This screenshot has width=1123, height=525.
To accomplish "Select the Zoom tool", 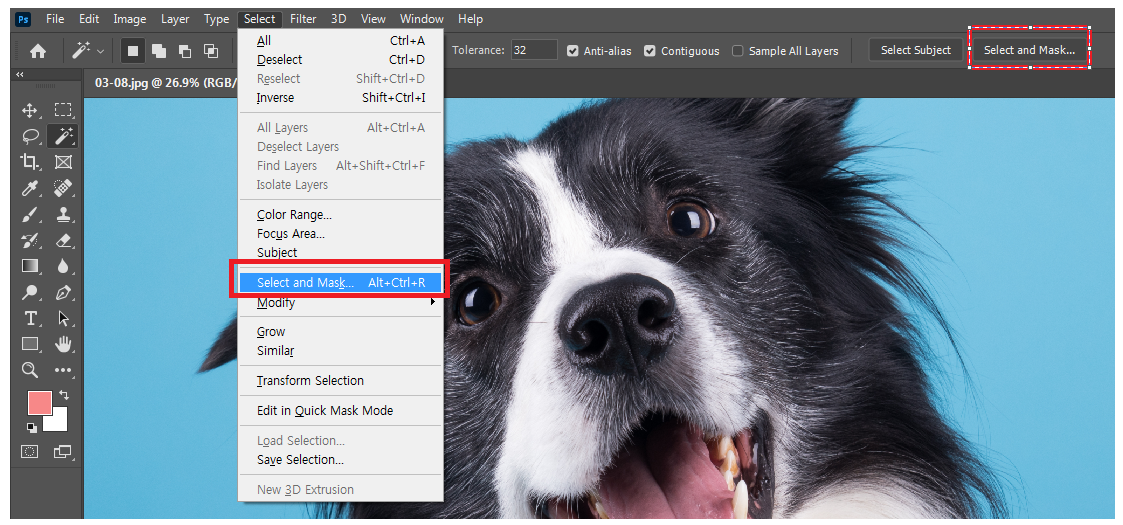I will (x=29, y=370).
